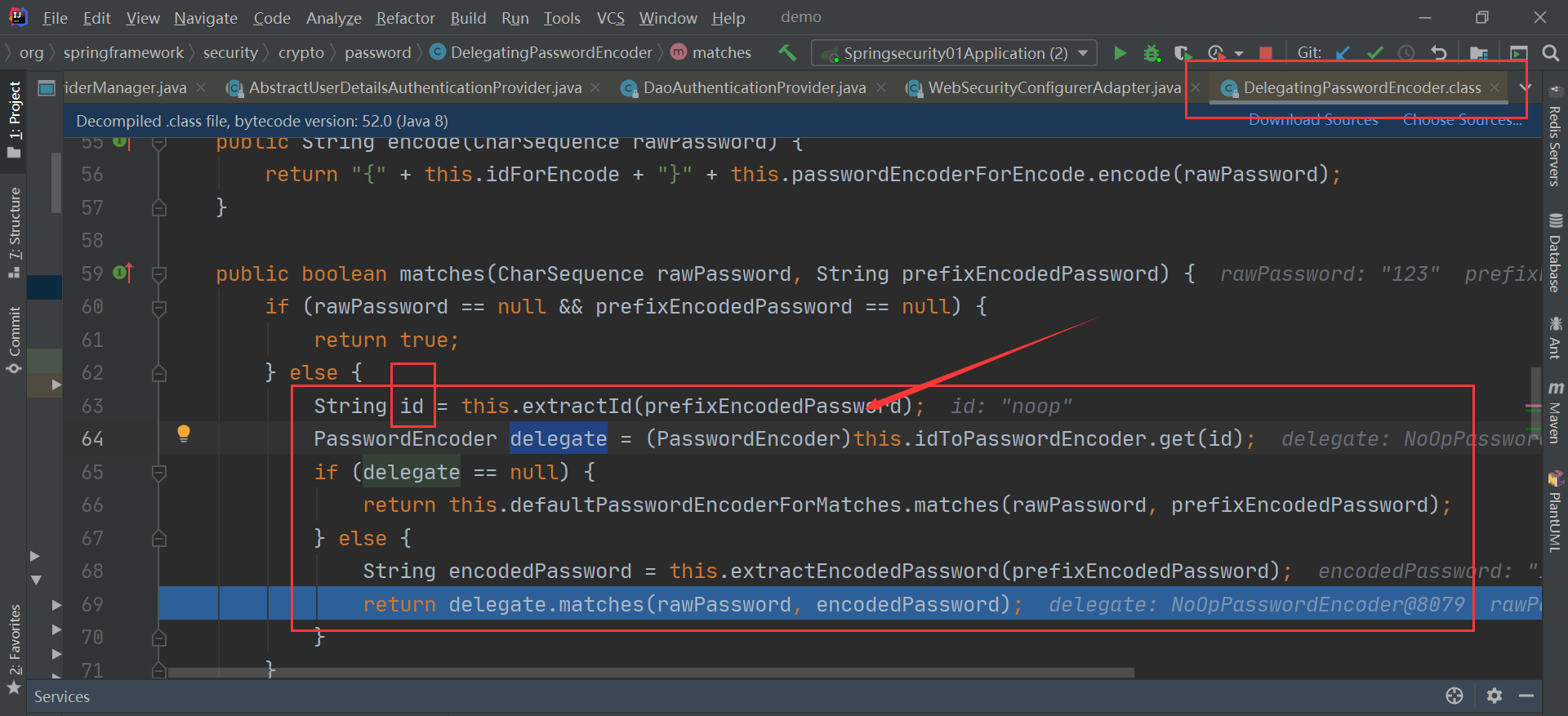Click the crypto breadcrumb
1568x716 pixels.
pos(301,52)
